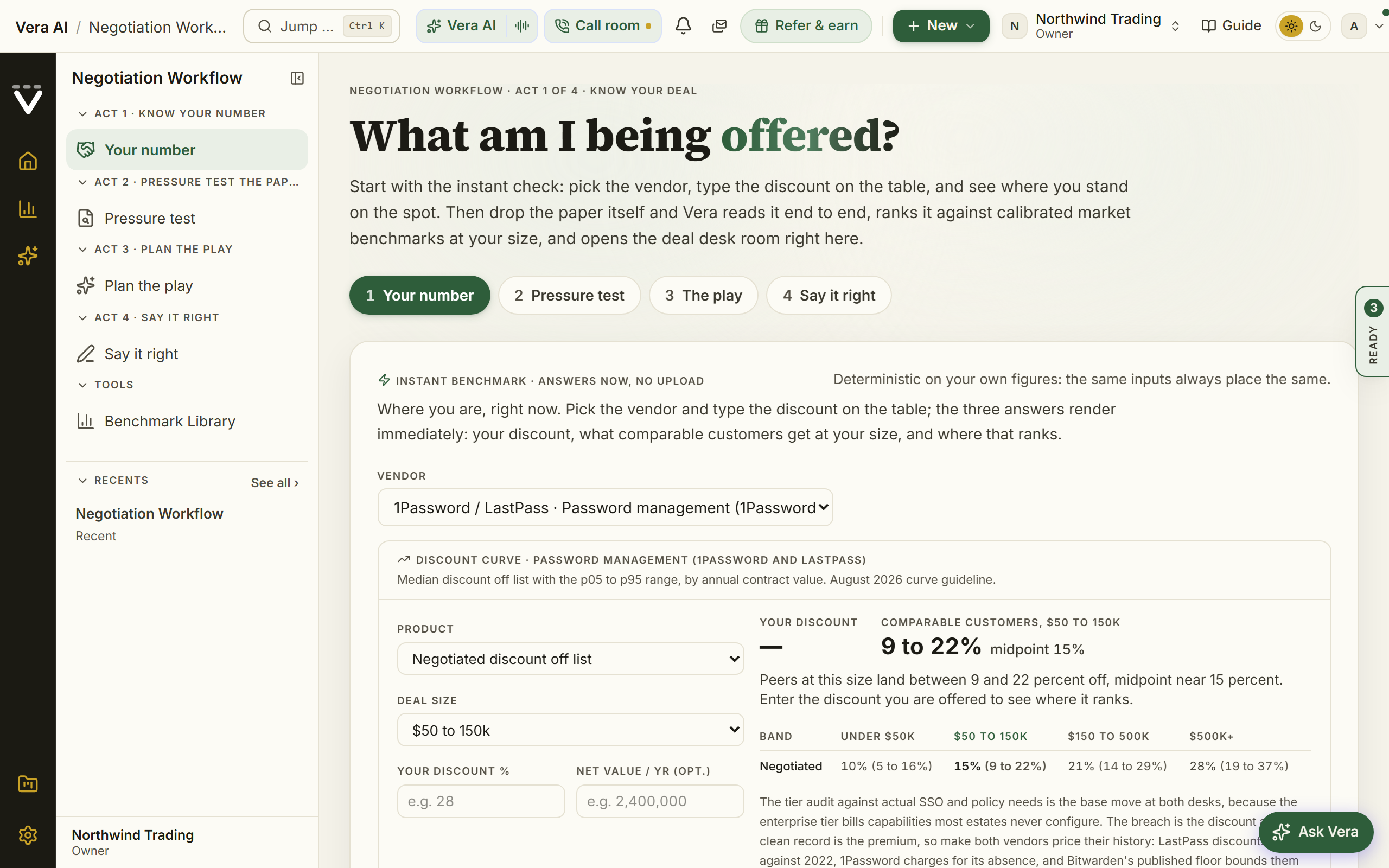
Task: Open the Vera logo home link
Action: (28, 99)
